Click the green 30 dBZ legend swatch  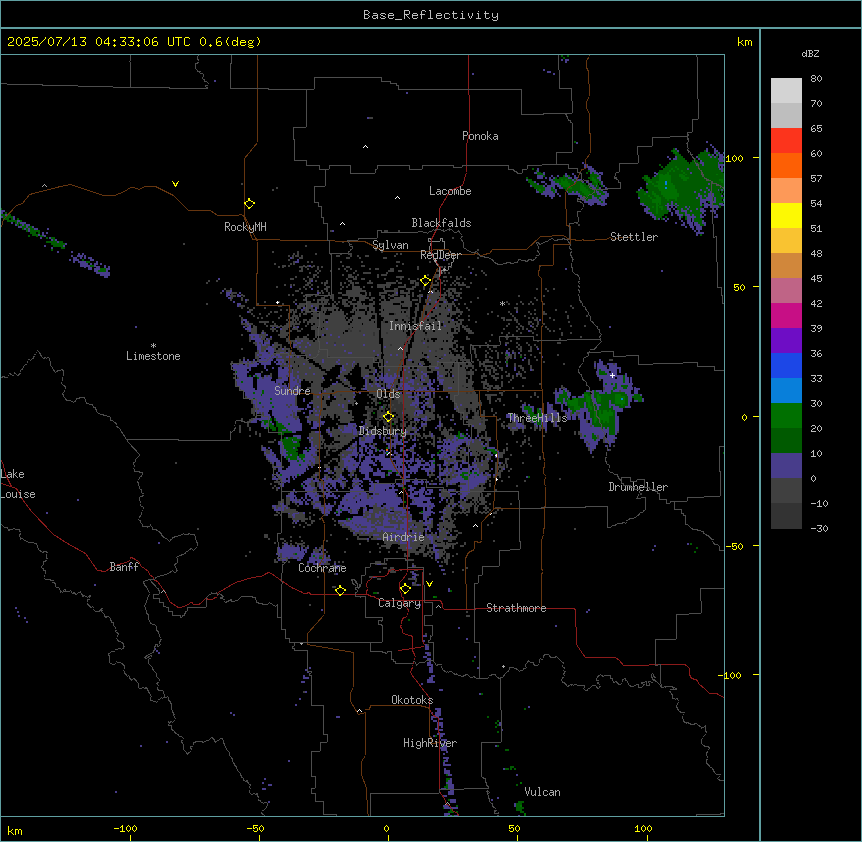click(x=786, y=416)
